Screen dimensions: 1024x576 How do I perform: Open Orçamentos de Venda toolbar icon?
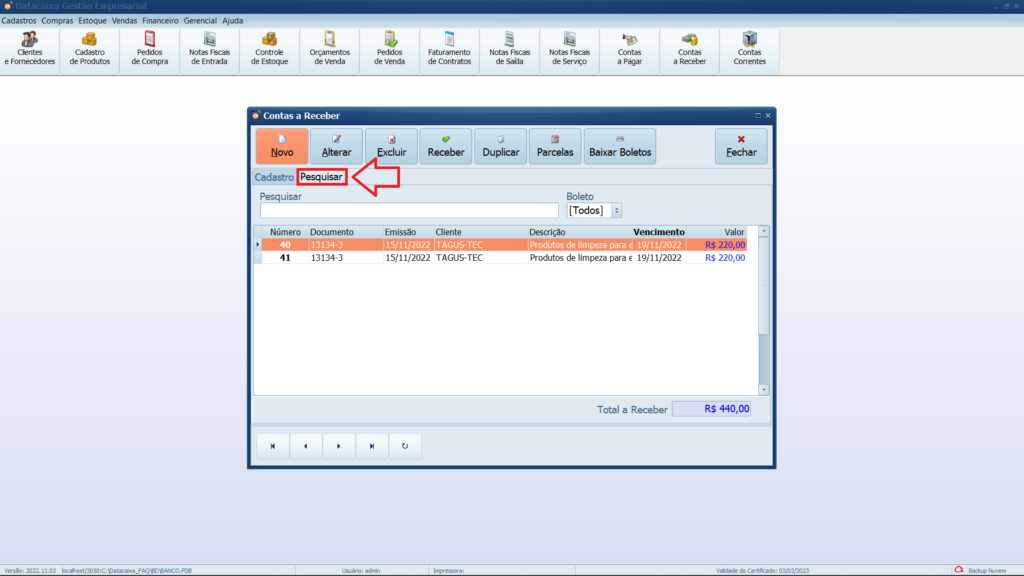coord(330,50)
